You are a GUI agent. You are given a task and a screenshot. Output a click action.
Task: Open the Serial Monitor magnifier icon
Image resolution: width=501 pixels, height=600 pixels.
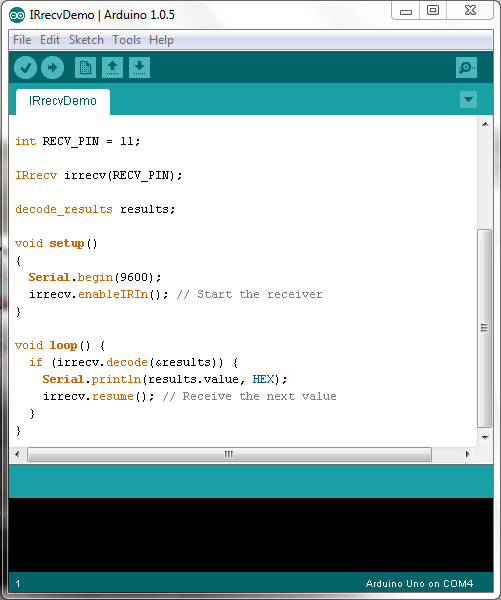pyautogui.click(x=466, y=68)
